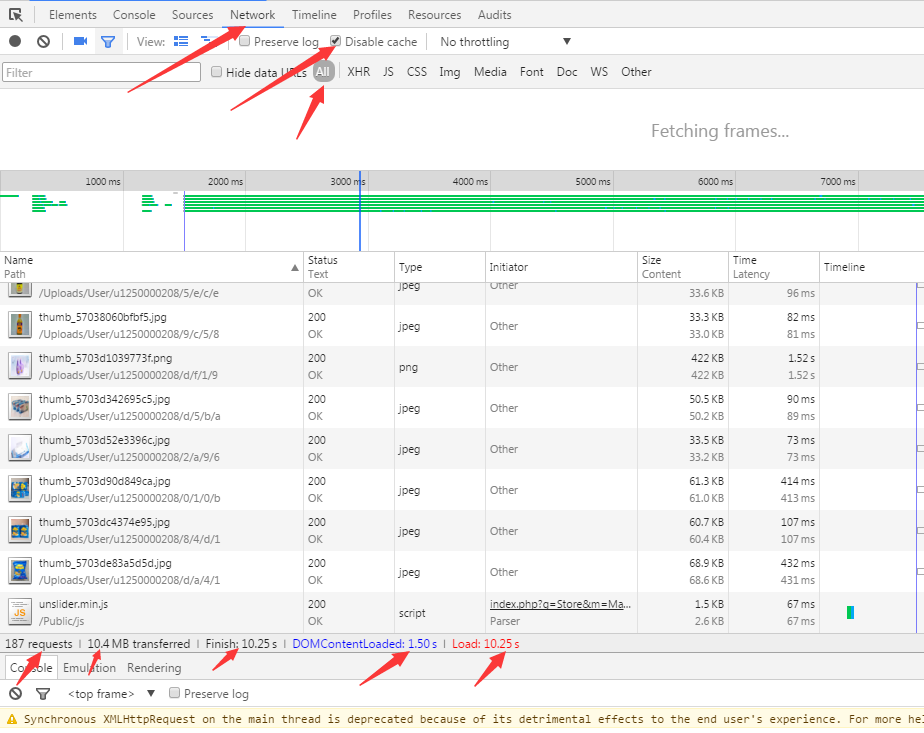Open the Resources tab
Image resolution: width=924 pixels, height=733 pixels.
(x=434, y=15)
